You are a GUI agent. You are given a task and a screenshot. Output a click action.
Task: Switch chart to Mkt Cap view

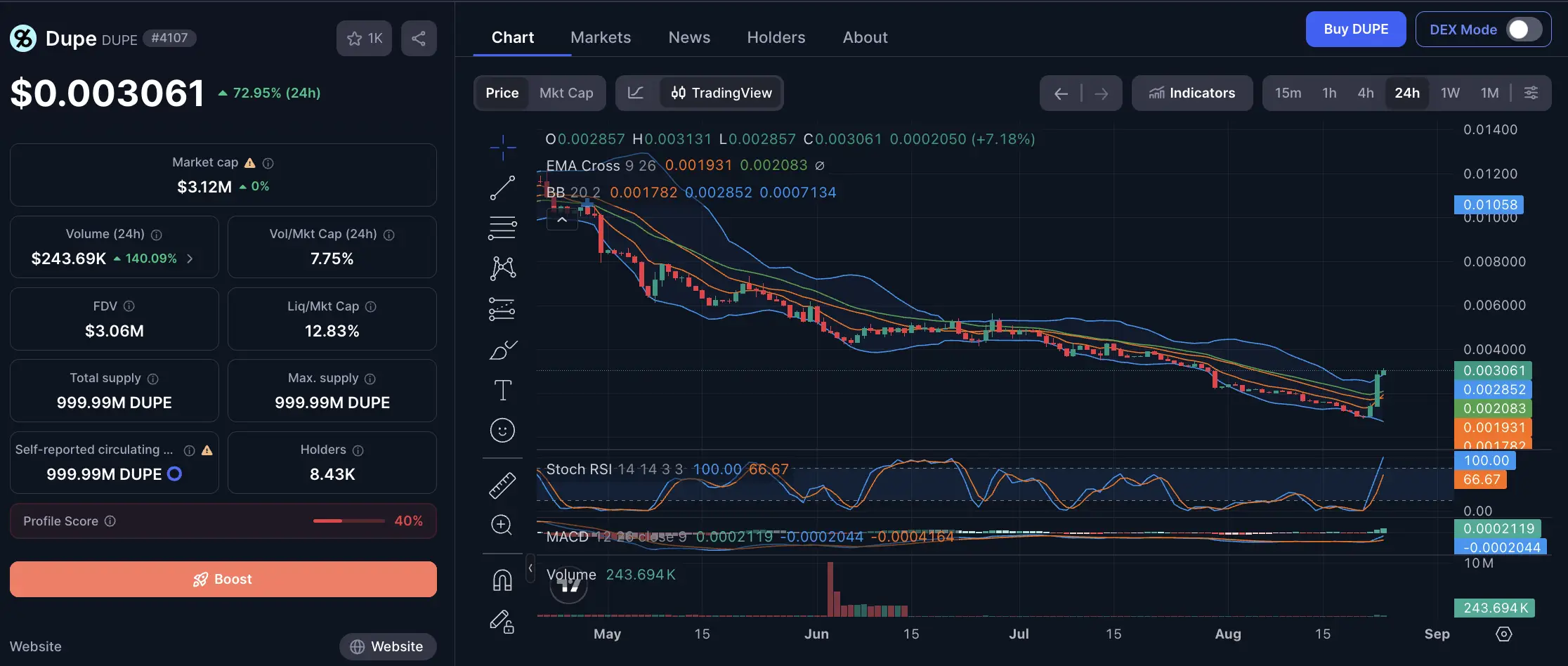[x=566, y=93]
